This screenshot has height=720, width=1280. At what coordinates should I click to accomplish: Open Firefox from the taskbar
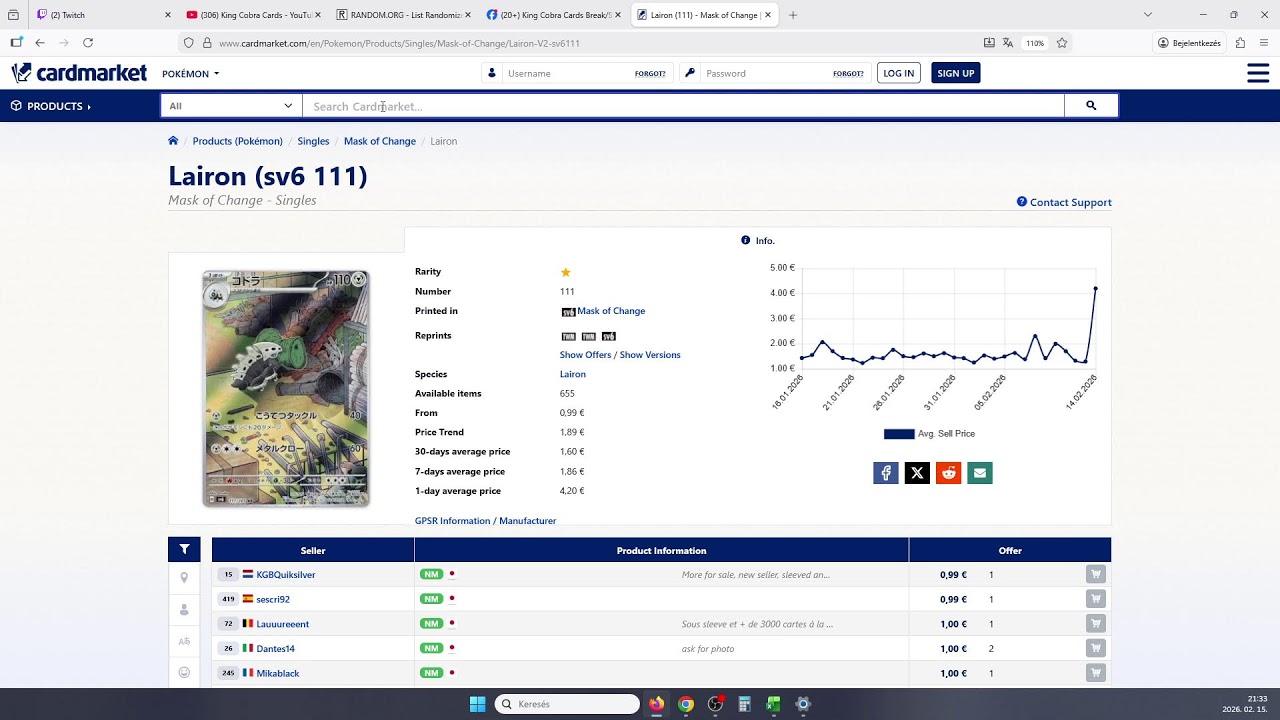pyautogui.click(x=656, y=704)
